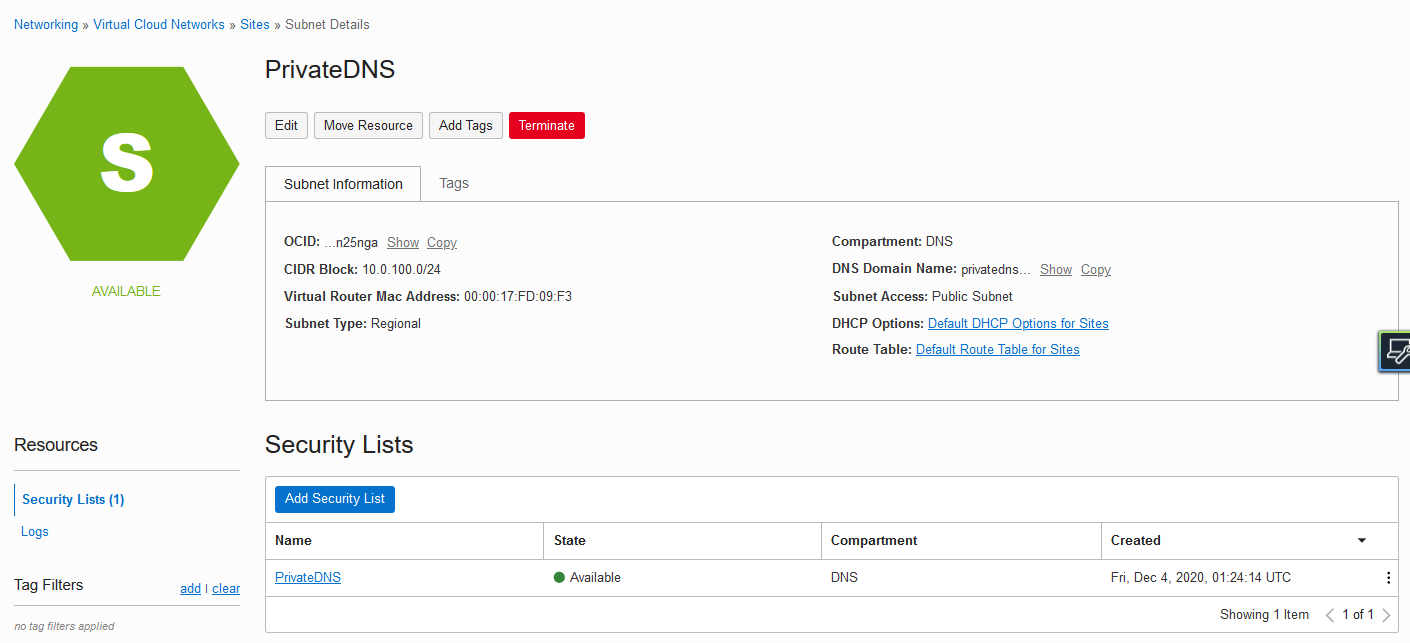
Task: Open actions menu for PrivateDNS row
Action: tap(1388, 578)
